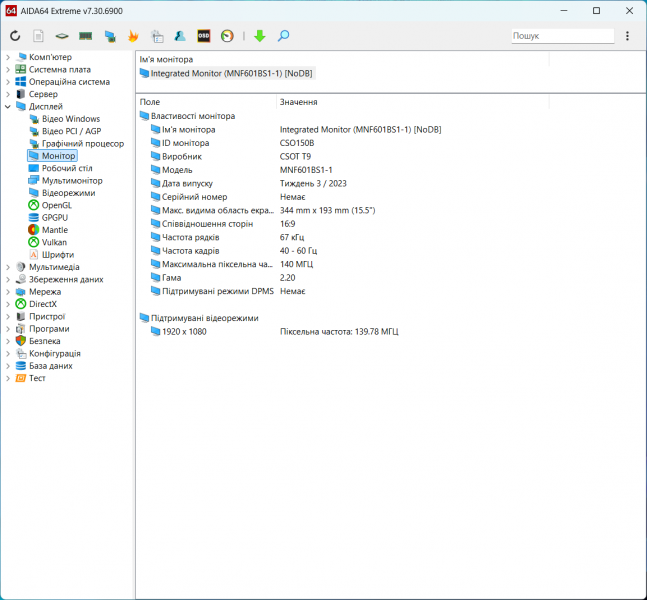647x600 pixels.
Task: Open the clipboard report wizard icon
Action: click(157, 36)
